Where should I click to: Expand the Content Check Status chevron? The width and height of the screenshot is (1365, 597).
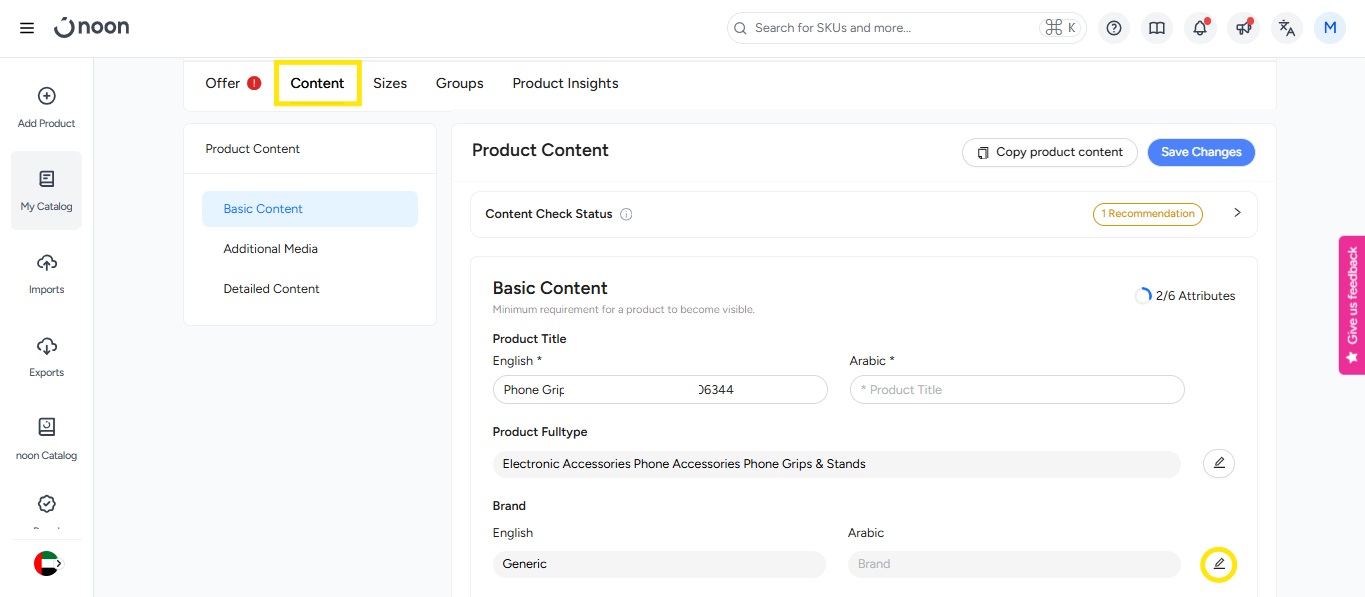(x=1237, y=213)
